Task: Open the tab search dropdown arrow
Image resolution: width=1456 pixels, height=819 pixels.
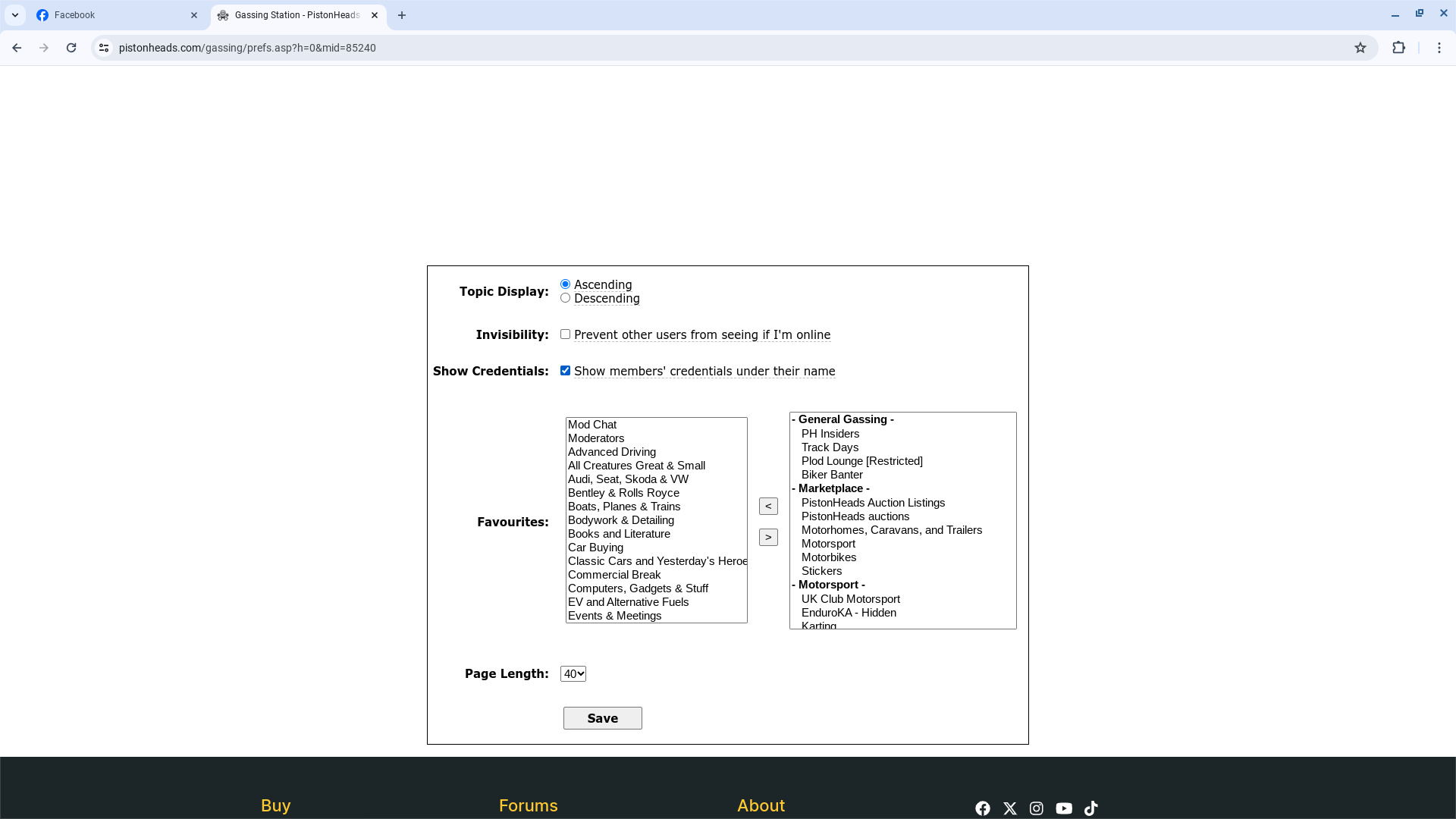Action: (15, 15)
